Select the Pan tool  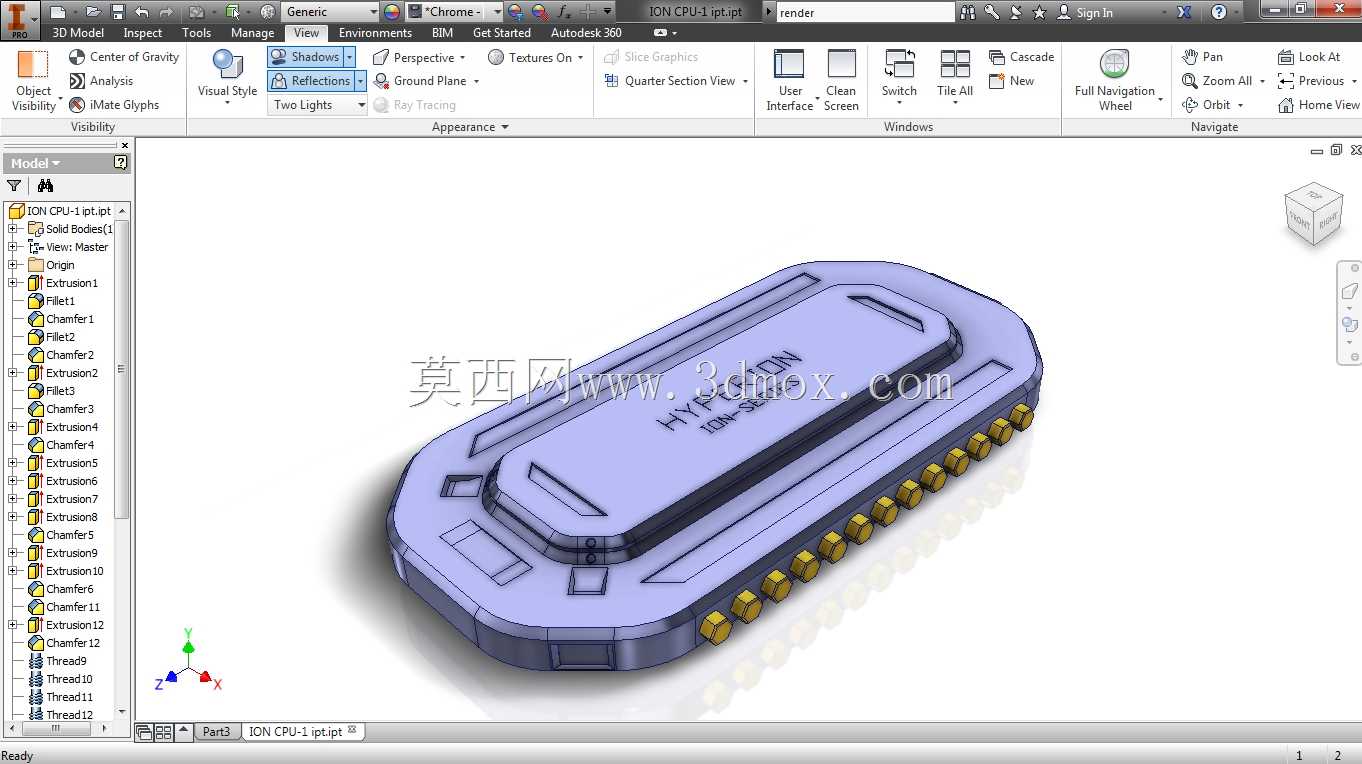coord(1202,57)
